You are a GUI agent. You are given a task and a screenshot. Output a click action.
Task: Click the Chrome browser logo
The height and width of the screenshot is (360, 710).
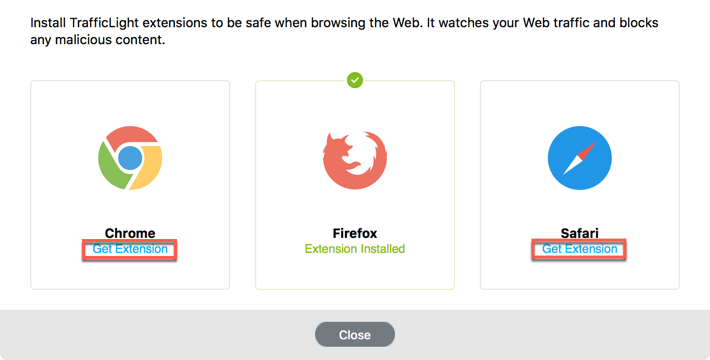click(130, 158)
